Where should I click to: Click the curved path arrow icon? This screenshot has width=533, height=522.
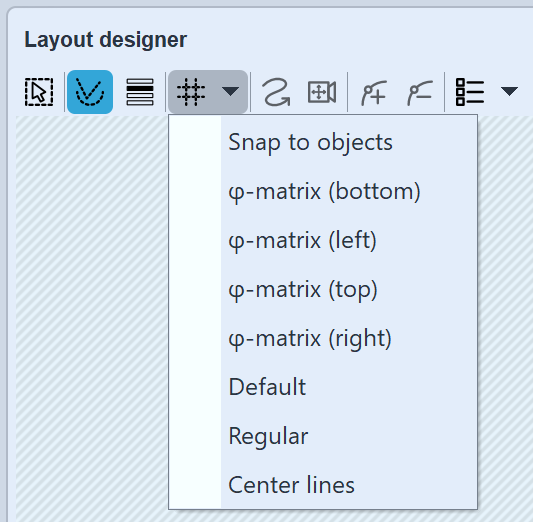[x=276, y=92]
